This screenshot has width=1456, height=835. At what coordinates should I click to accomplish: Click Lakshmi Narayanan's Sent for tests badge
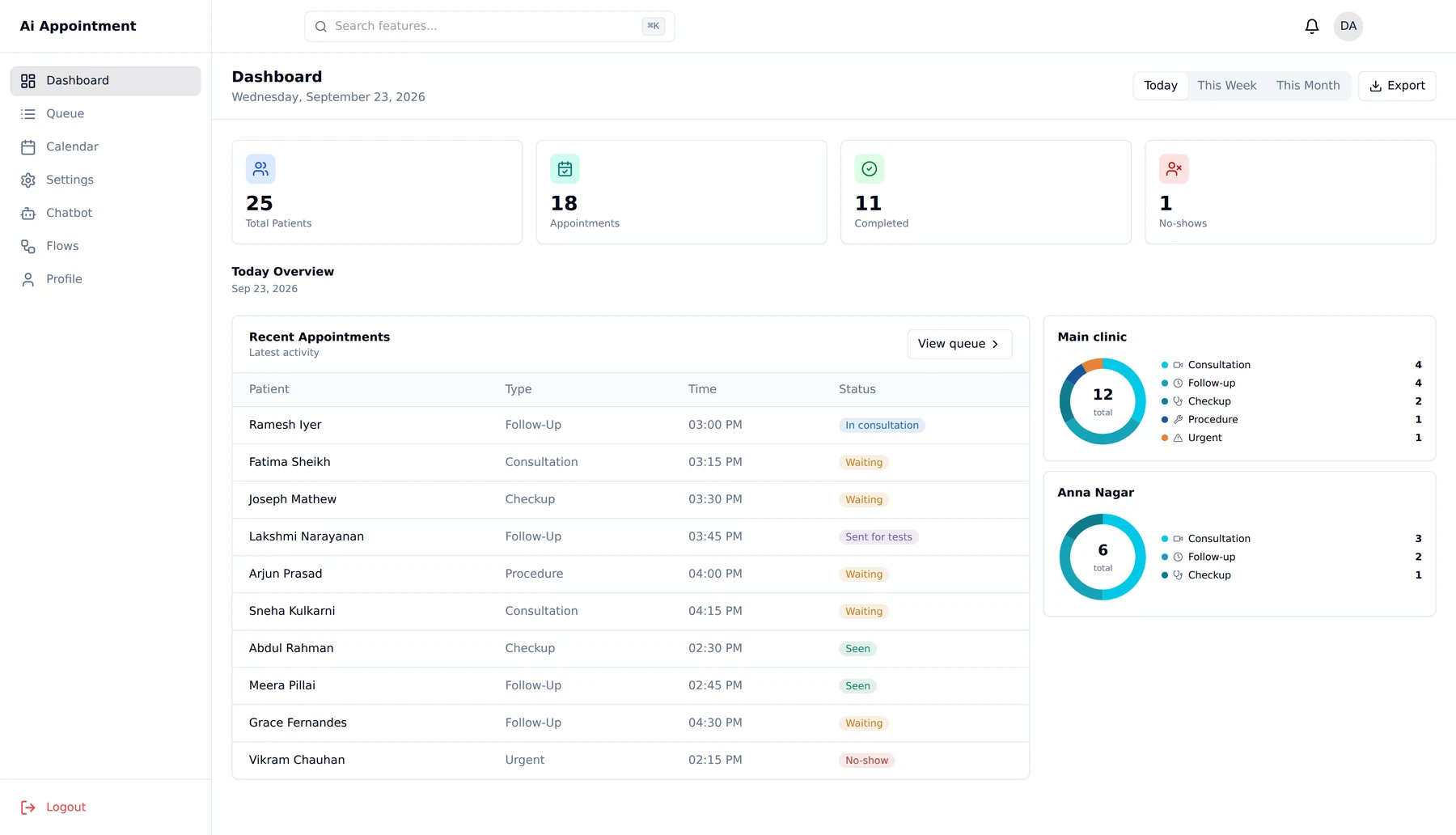878,537
